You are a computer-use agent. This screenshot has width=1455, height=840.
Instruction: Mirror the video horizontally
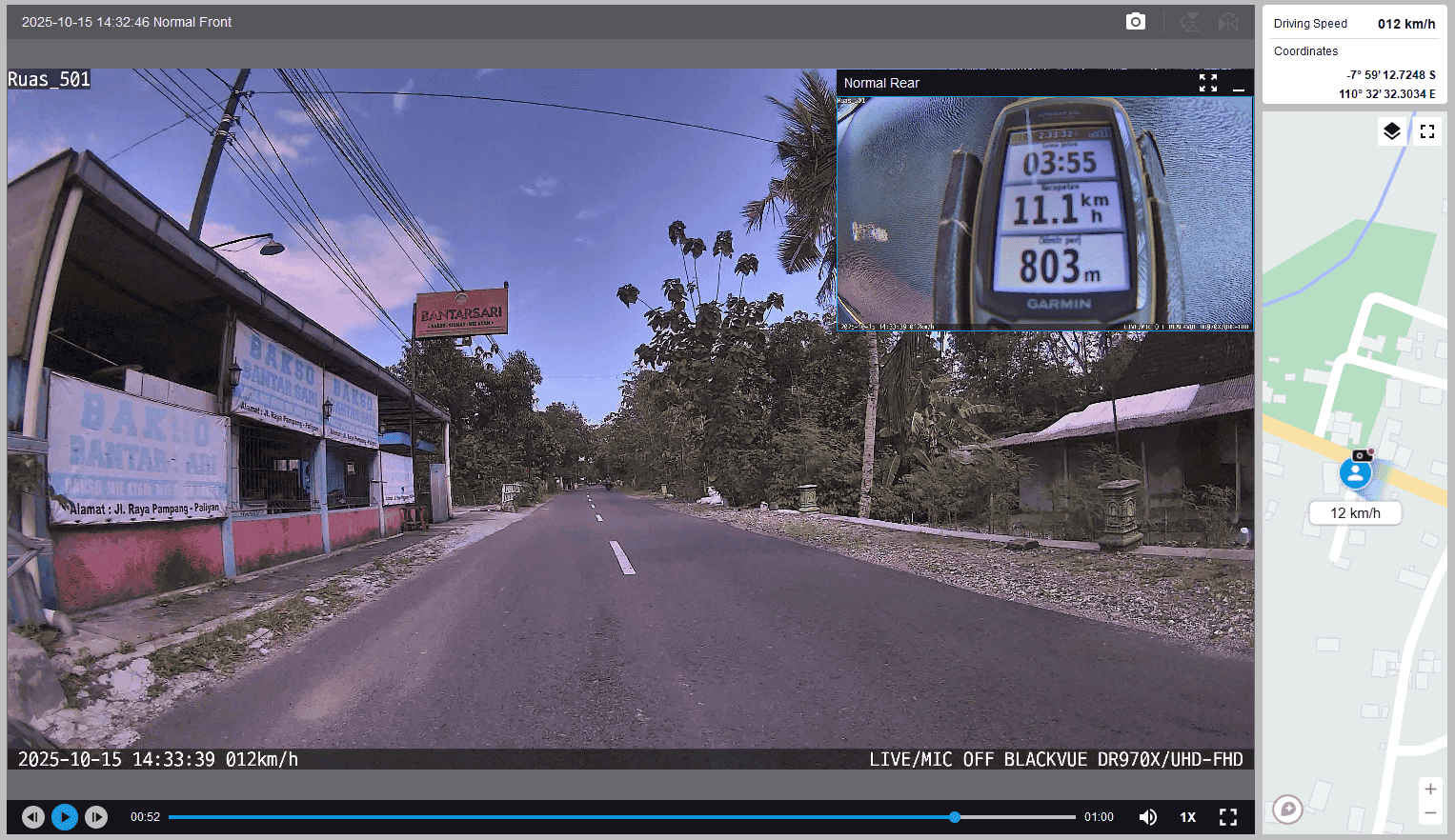1228,22
